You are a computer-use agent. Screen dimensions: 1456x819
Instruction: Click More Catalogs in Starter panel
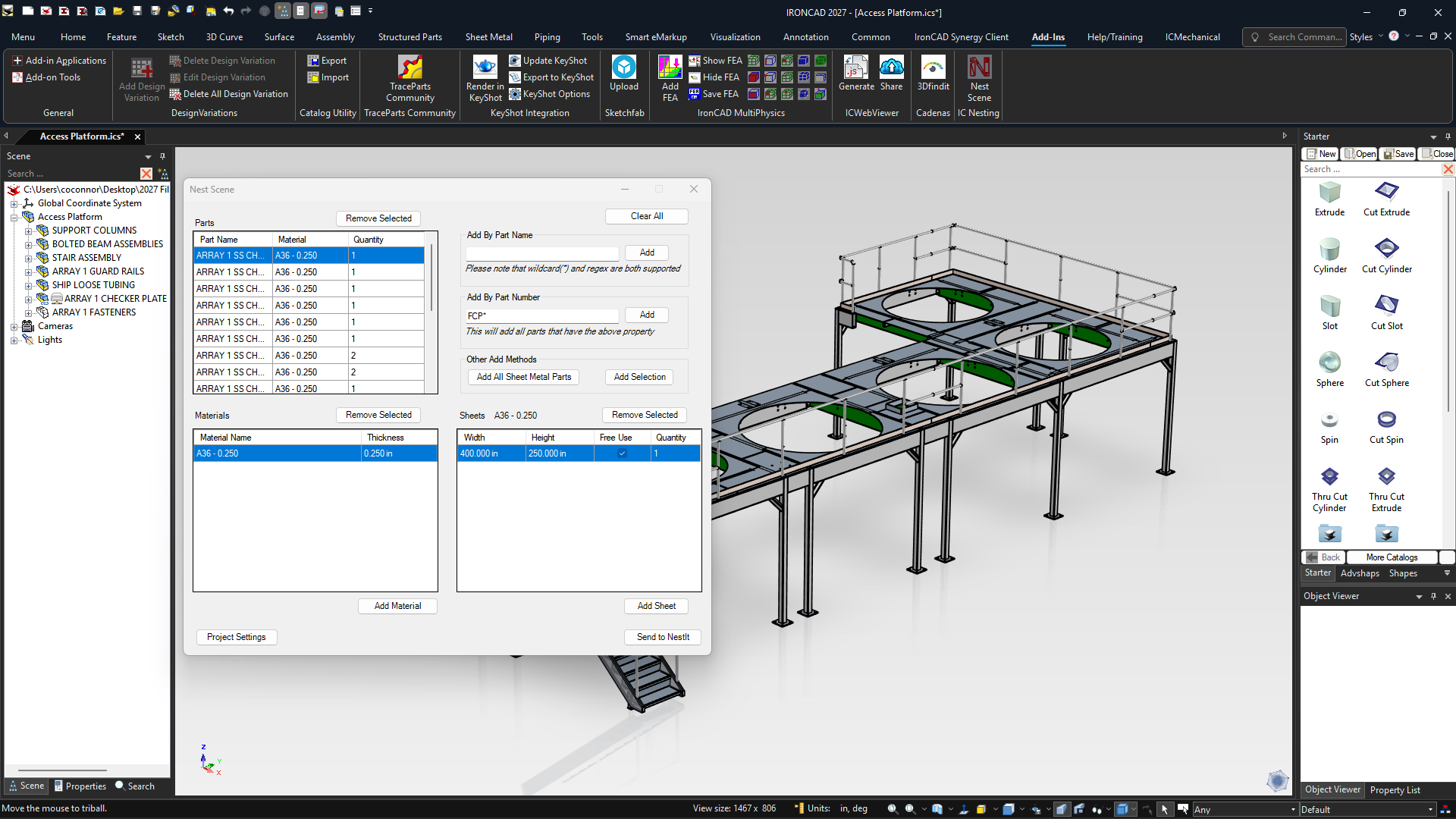(x=1392, y=557)
